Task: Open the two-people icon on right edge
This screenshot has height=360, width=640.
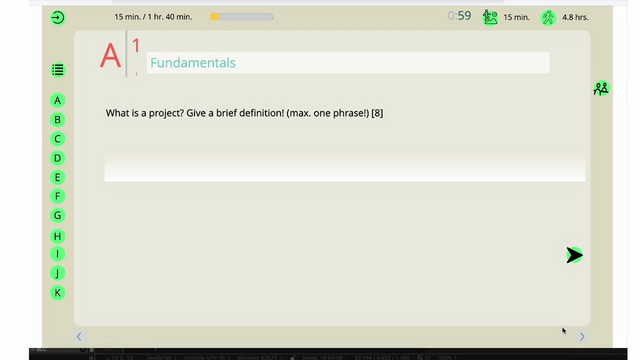Action: pyautogui.click(x=601, y=88)
